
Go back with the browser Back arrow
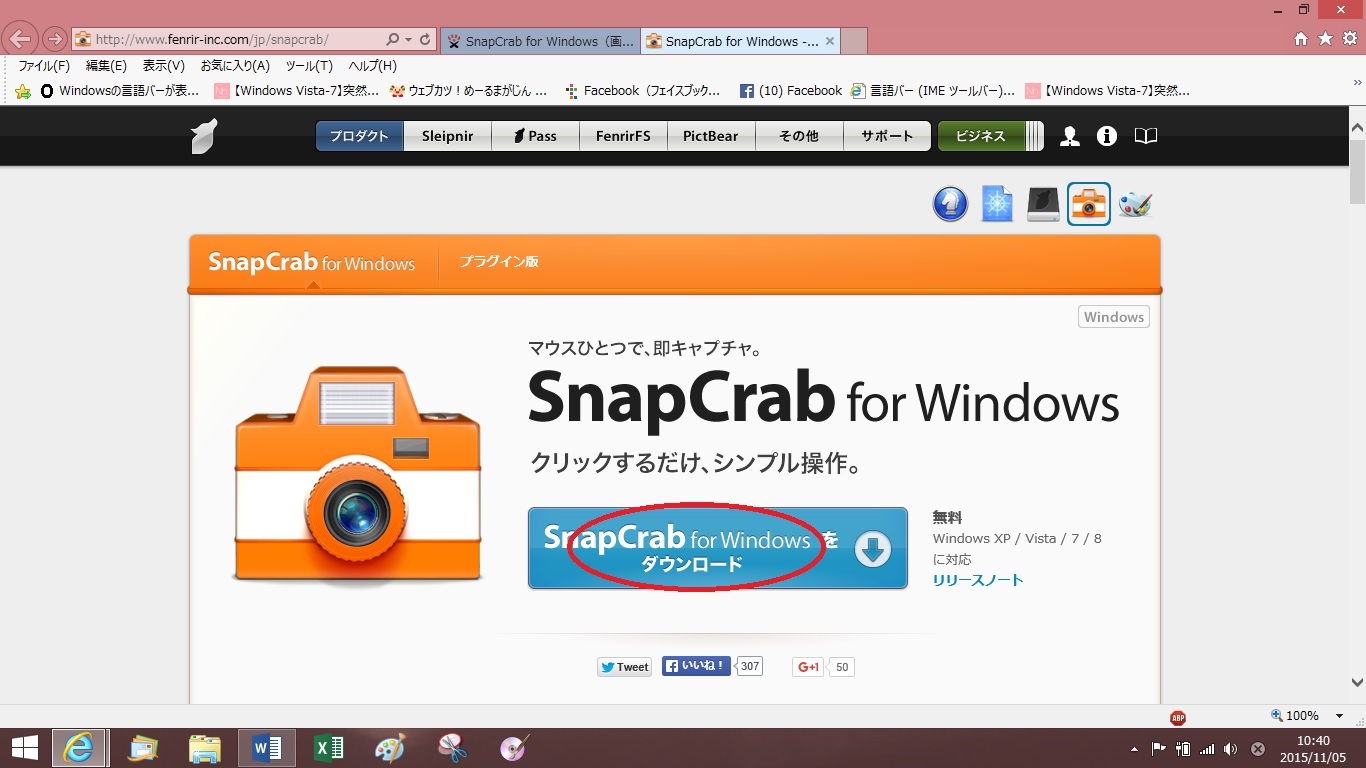point(21,39)
